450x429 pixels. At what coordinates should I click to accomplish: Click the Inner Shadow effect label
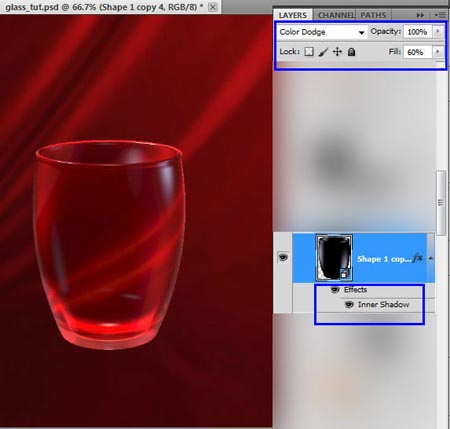(383, 305)
